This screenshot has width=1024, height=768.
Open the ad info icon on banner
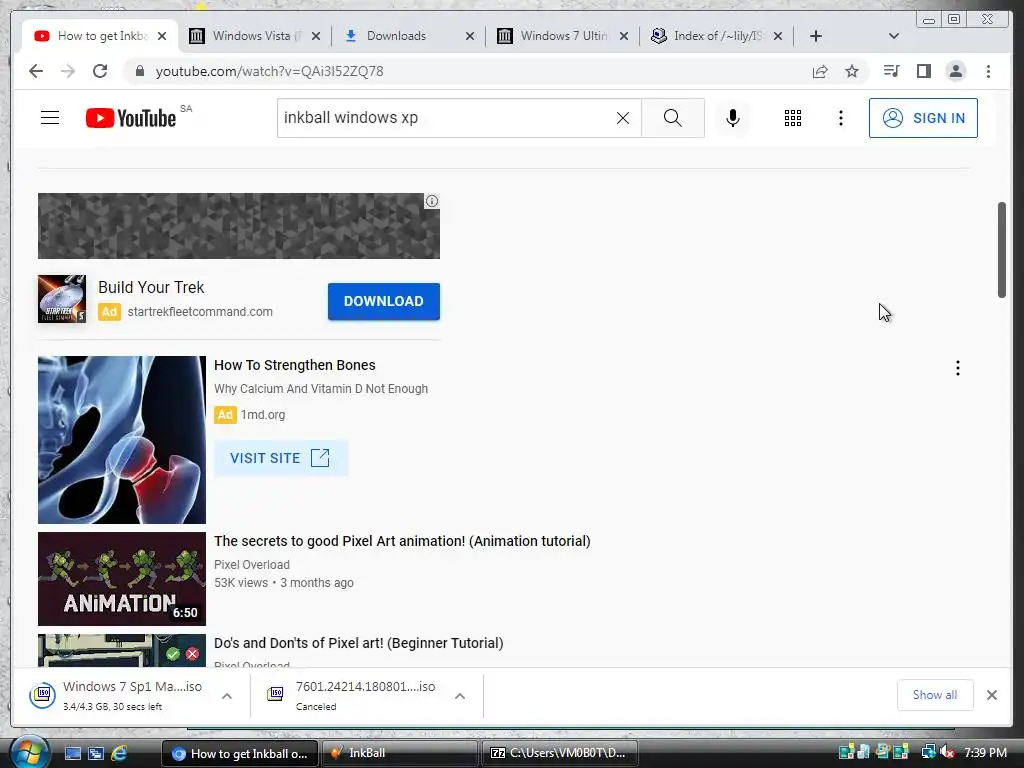432,201
